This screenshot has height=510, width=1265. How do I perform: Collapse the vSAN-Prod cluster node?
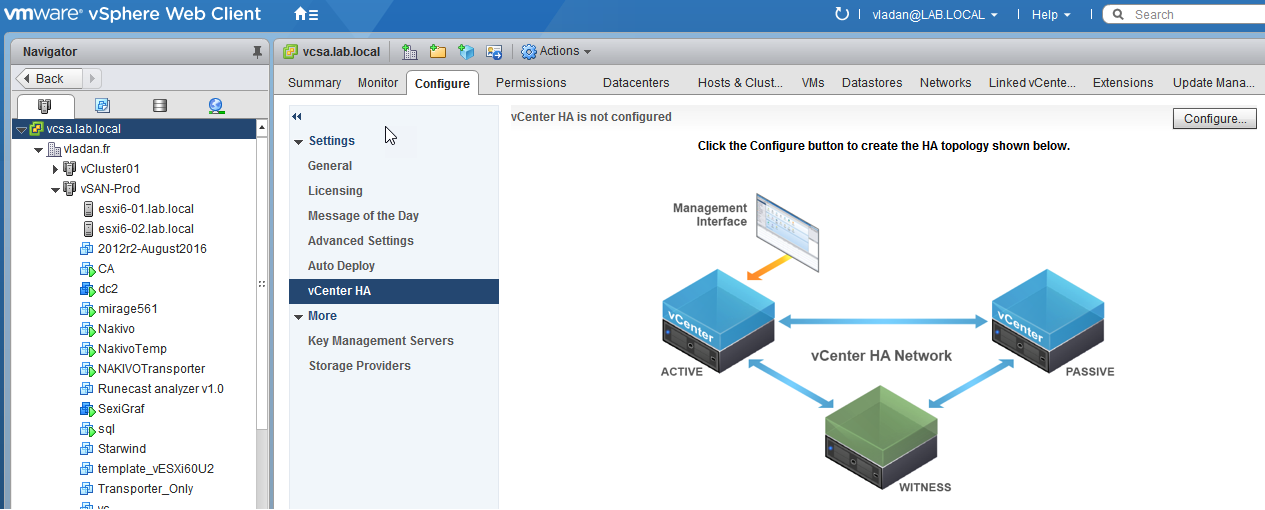[x=56, y=189]
